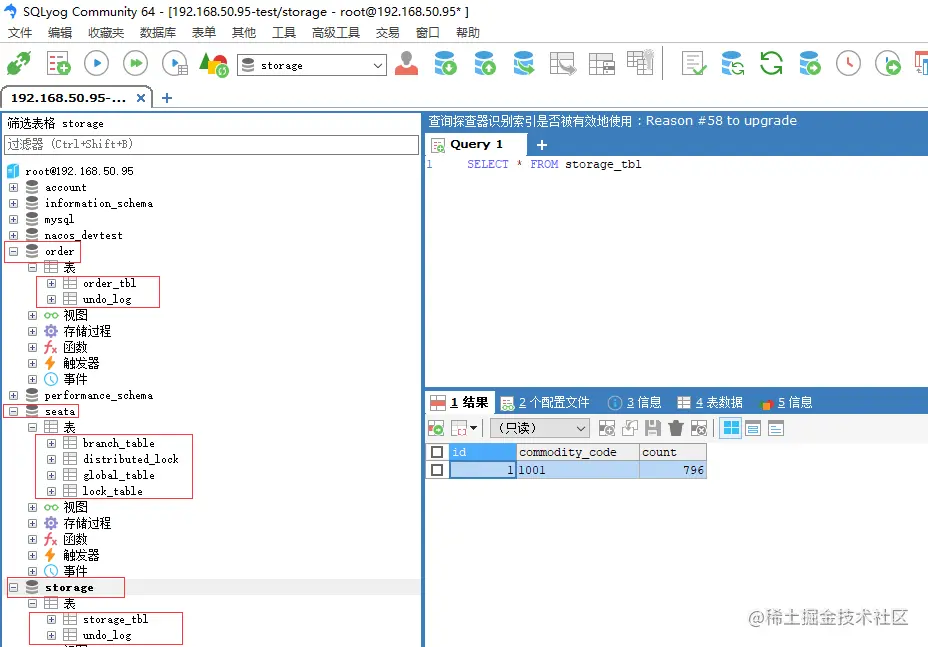Open the new query tab icon

[540, 145]
